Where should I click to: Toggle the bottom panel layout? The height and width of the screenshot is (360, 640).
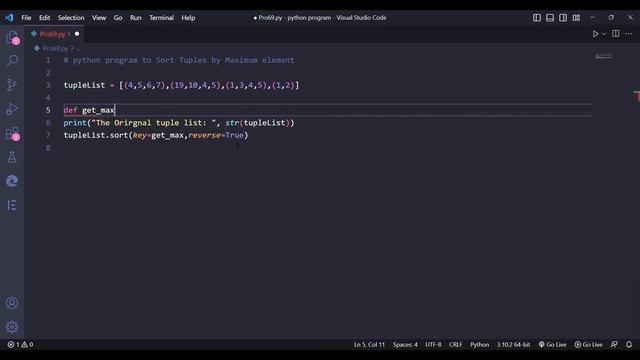pyautogui.click(x=550, y=18)
